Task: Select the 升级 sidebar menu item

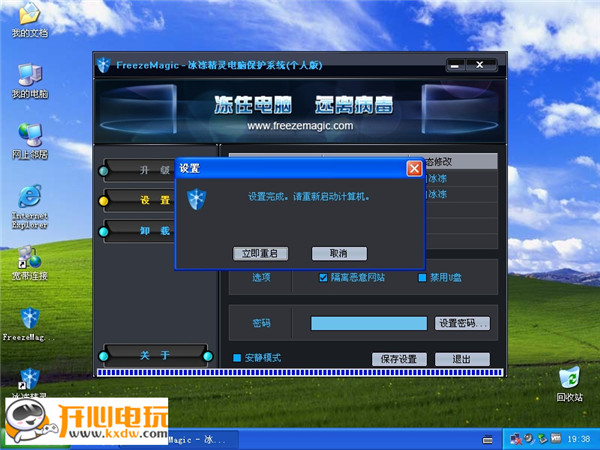Action: click(155, 169)
